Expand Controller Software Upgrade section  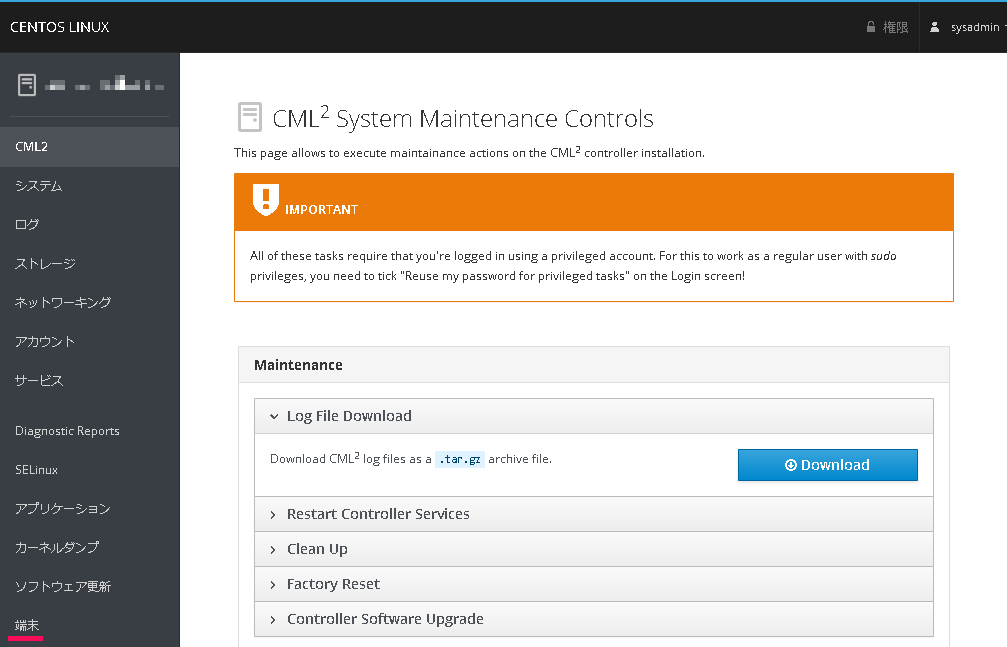[593, 619]
